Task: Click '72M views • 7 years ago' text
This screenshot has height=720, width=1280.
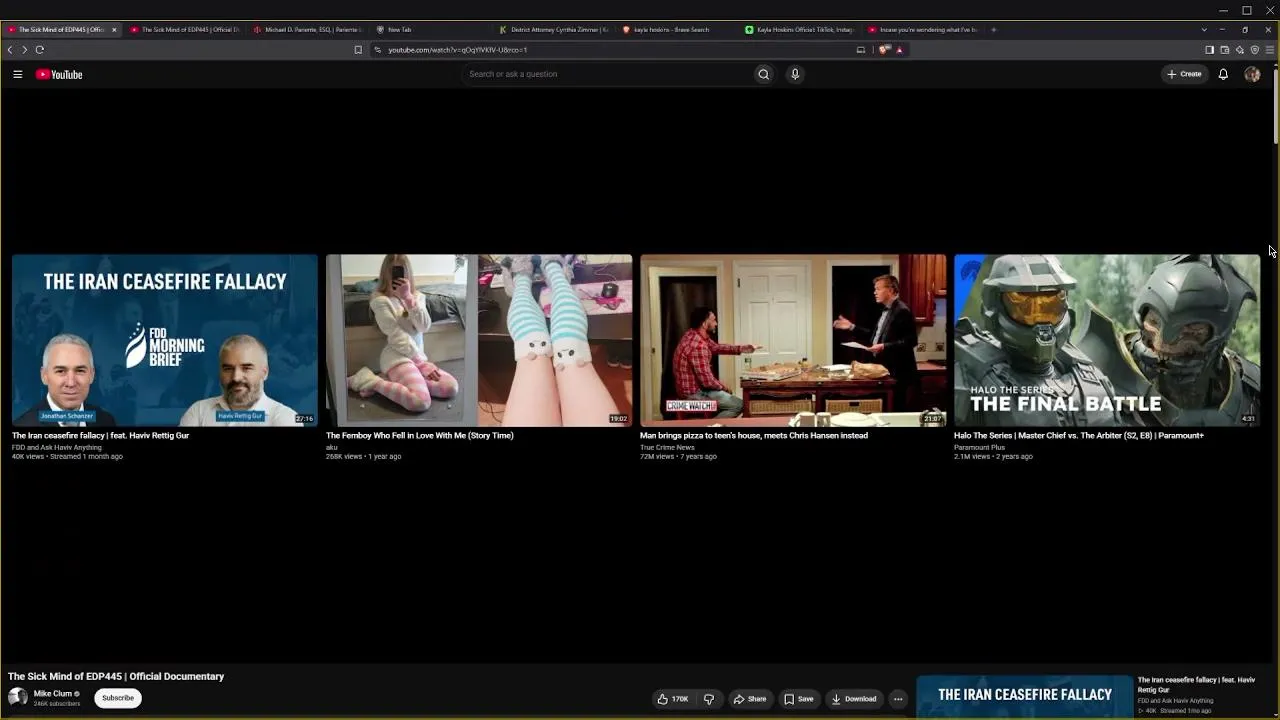Action: pyautogui.click(x=677, y=457)
